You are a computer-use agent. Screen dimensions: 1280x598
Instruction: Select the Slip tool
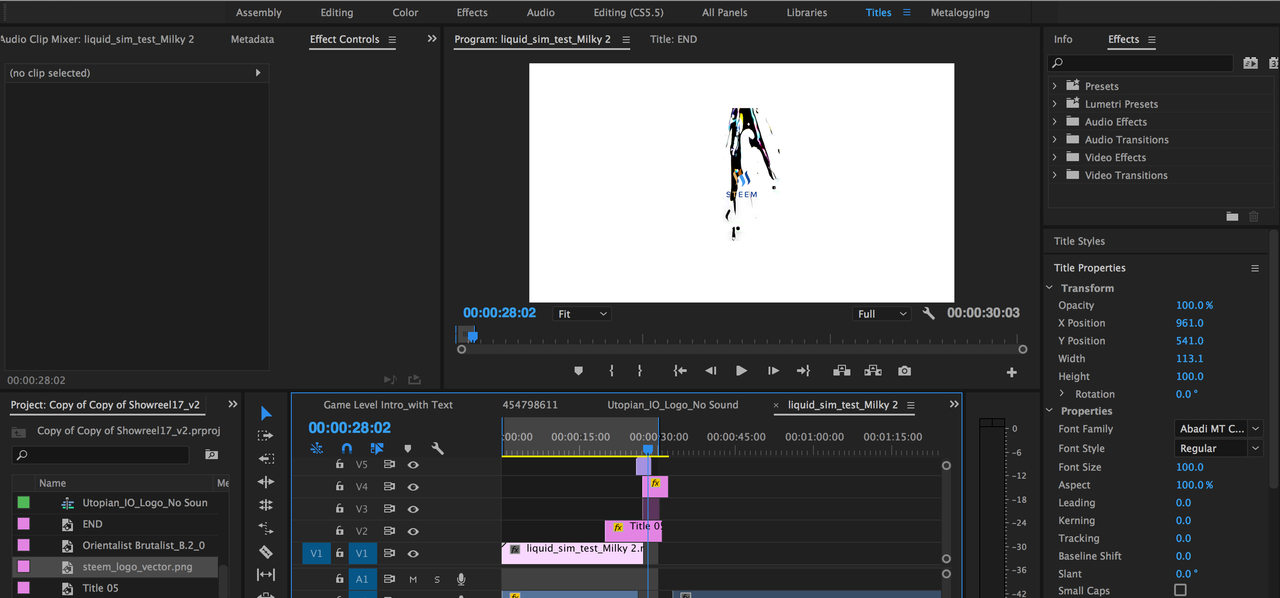point(266,574)
